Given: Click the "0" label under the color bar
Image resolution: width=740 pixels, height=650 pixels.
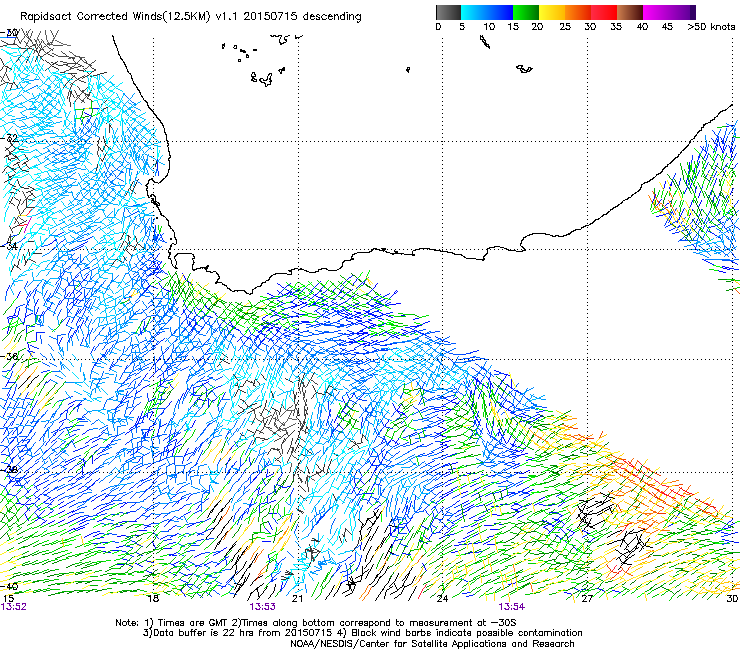Looking at the screenshot, I should click(438, 27).
